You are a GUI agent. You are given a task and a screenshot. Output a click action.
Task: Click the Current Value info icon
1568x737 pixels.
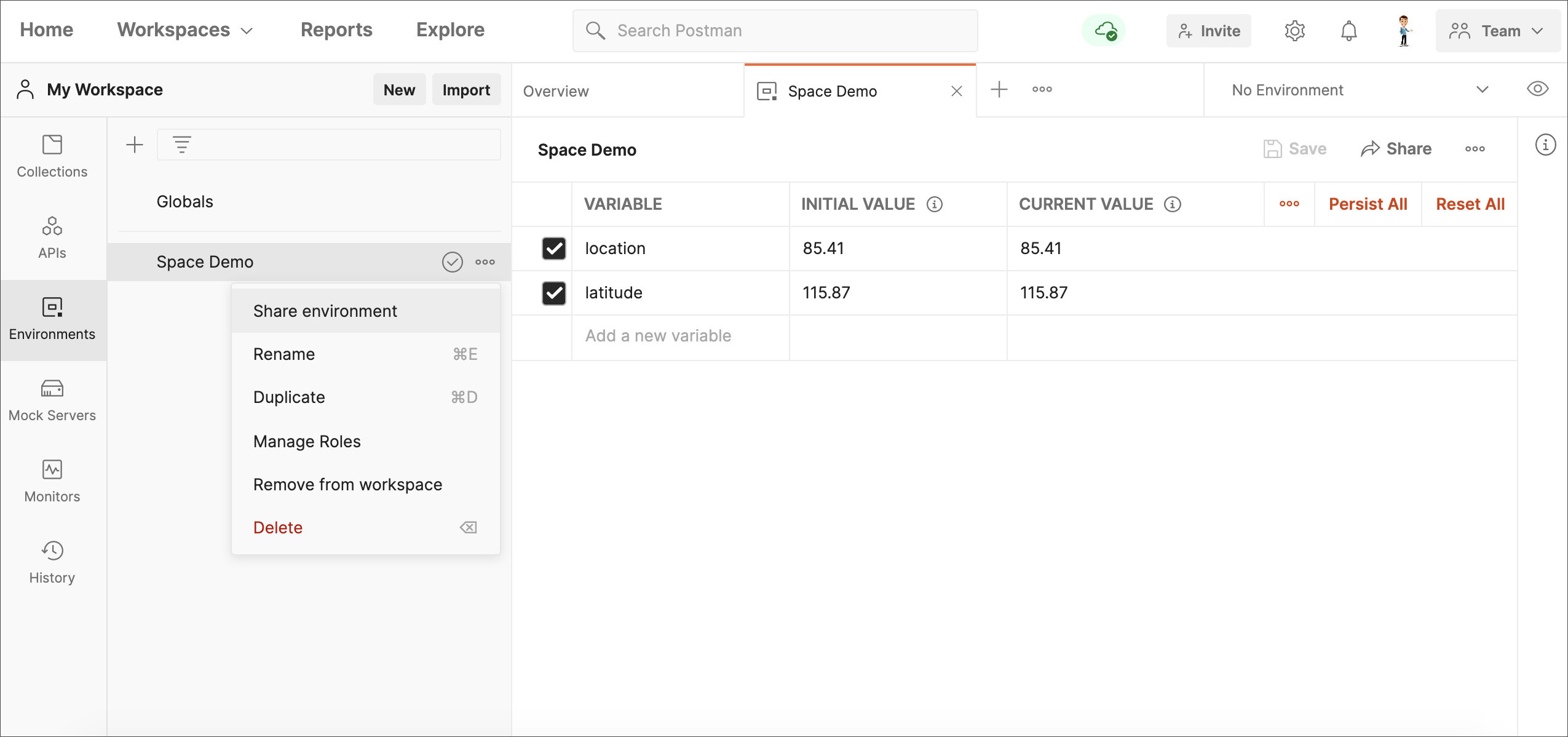pyautogui.click(x=1173, y=204)
